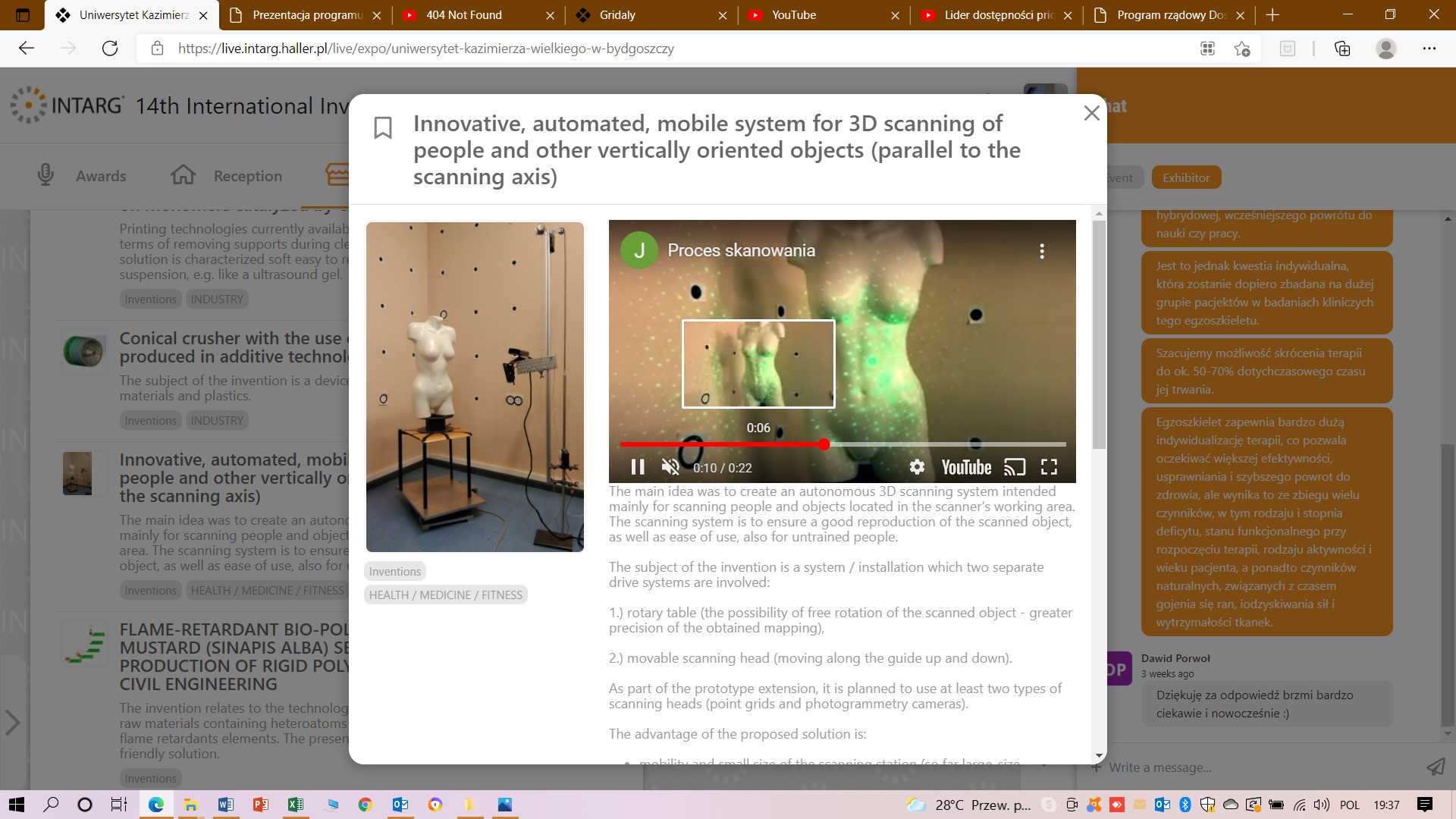Close the Uniwersytet Kazimierz browser tab
Image resolution: width=1456 pixels, height=819 pixels.
click(203, 15)
